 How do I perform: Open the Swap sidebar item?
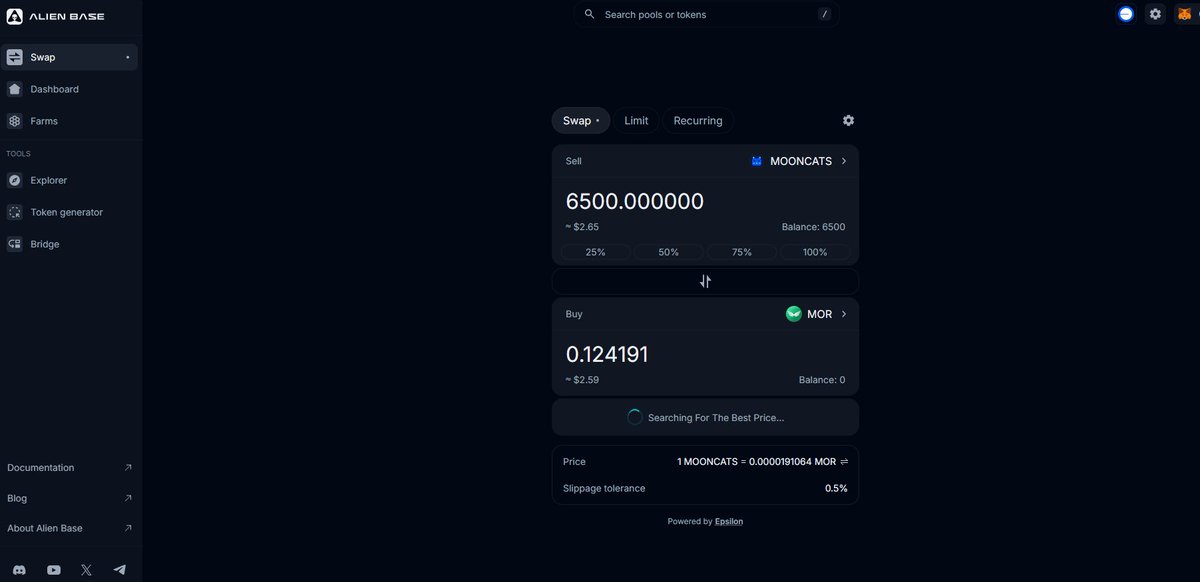(x=69, y=57)
